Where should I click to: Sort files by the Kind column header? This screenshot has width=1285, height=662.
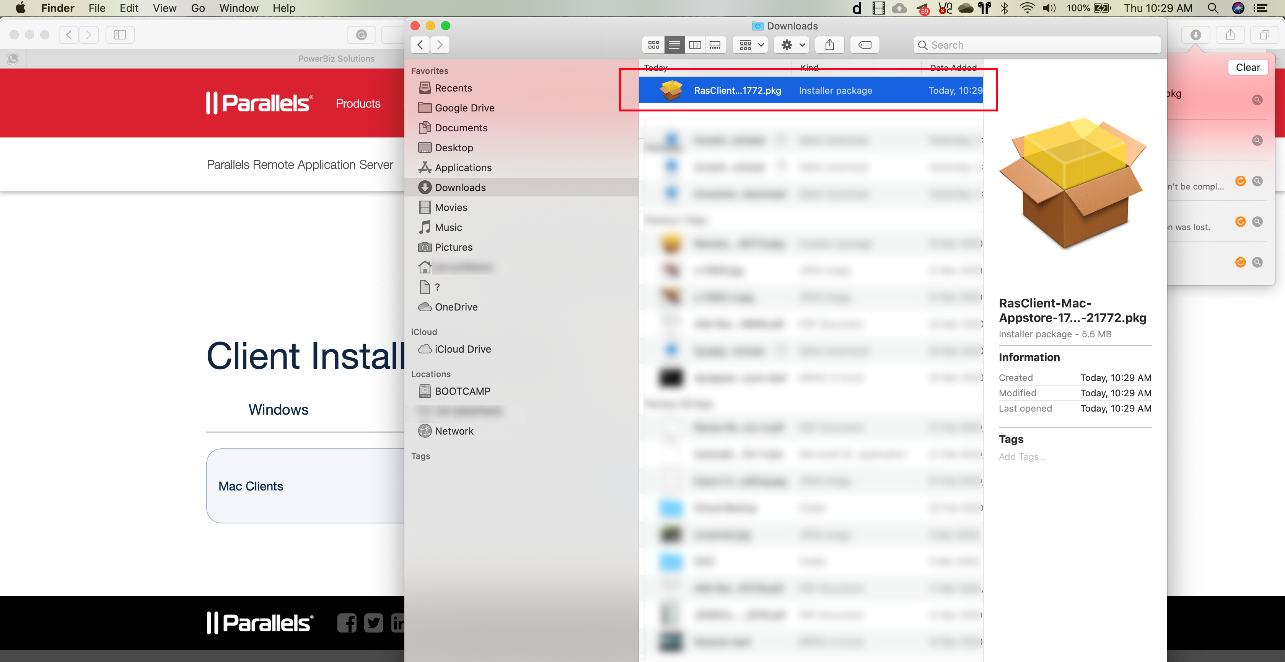[x=810, y=68]
